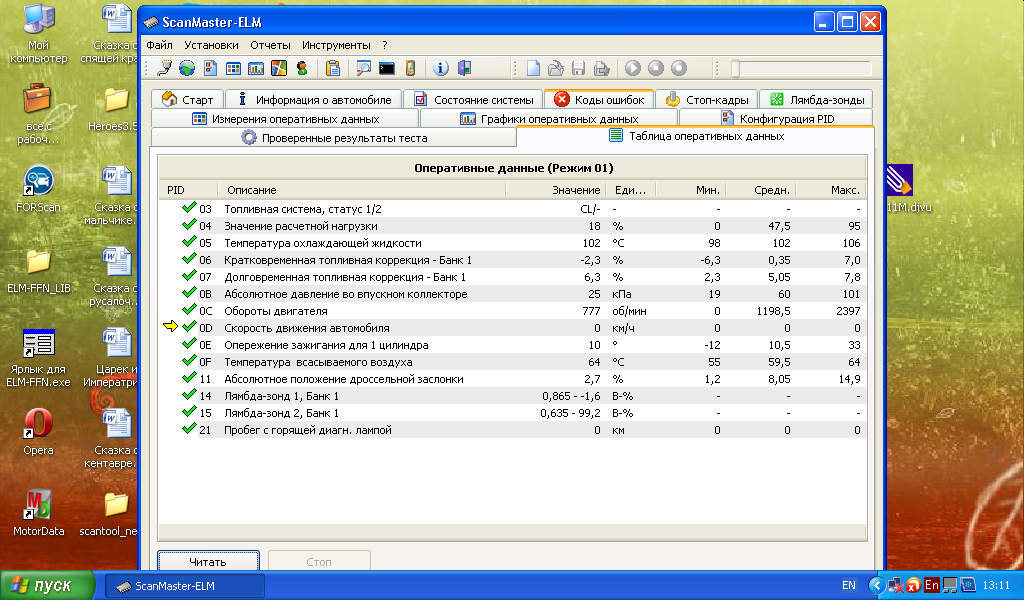Click the Описание column header

point(361,190)
